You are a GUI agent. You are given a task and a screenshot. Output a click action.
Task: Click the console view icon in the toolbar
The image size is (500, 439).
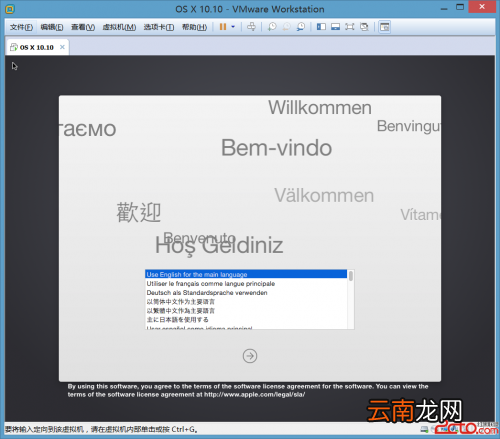[x=384, y=27]
